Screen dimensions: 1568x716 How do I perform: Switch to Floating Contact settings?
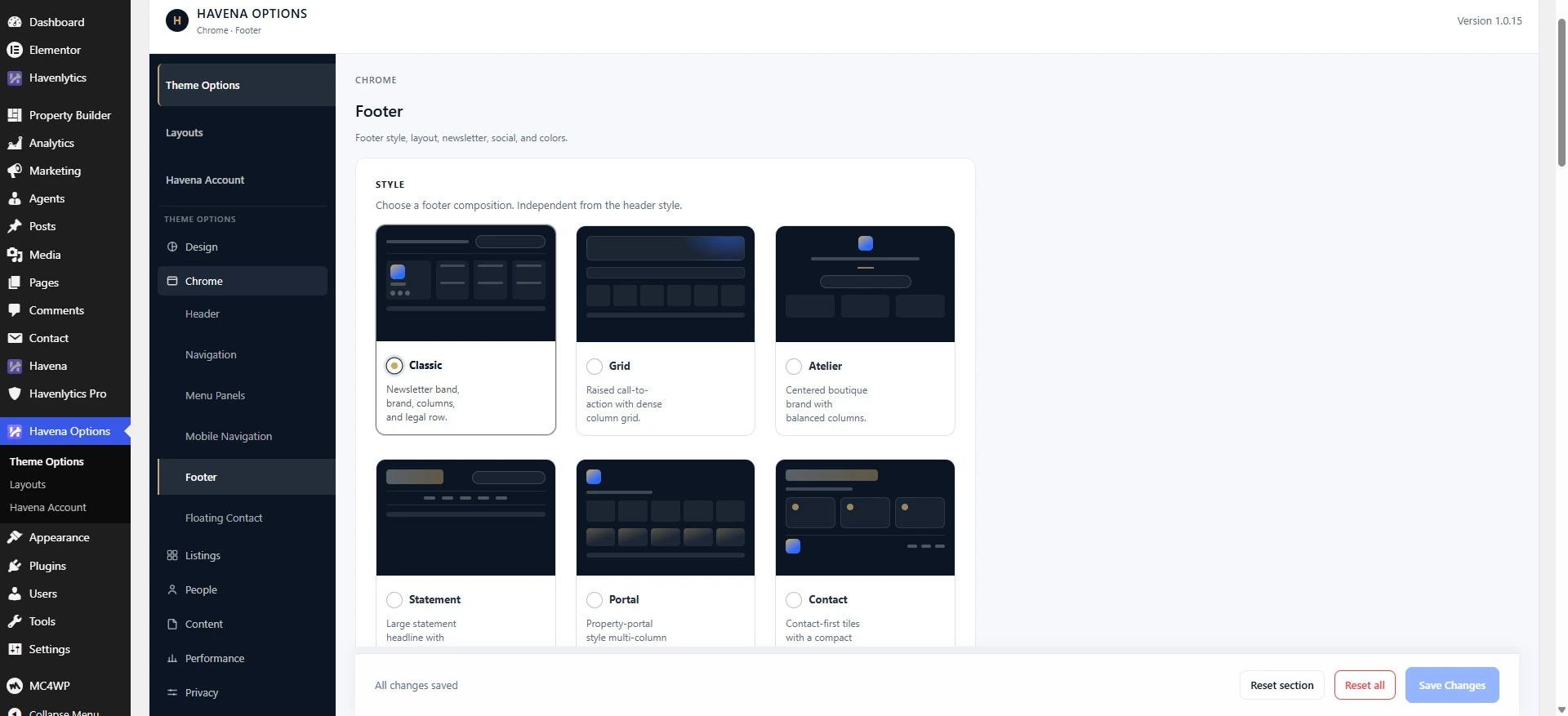(x=247, y=518)
